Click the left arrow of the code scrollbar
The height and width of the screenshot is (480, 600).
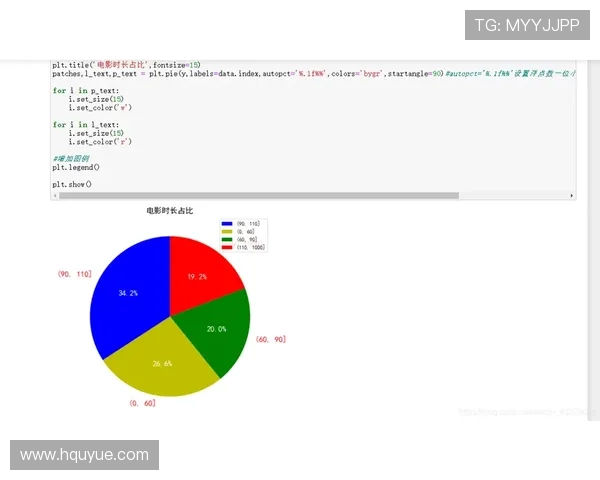click(x=56, y=196)
